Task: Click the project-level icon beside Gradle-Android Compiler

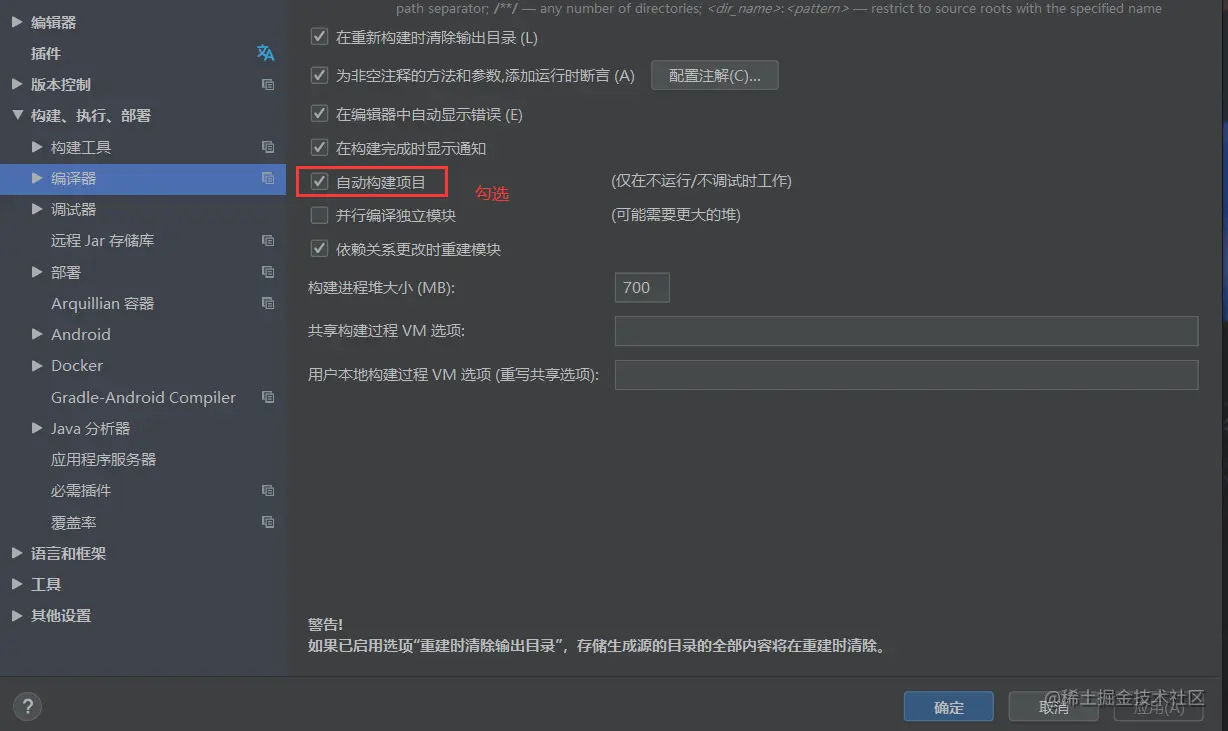Action: [268, 397]
